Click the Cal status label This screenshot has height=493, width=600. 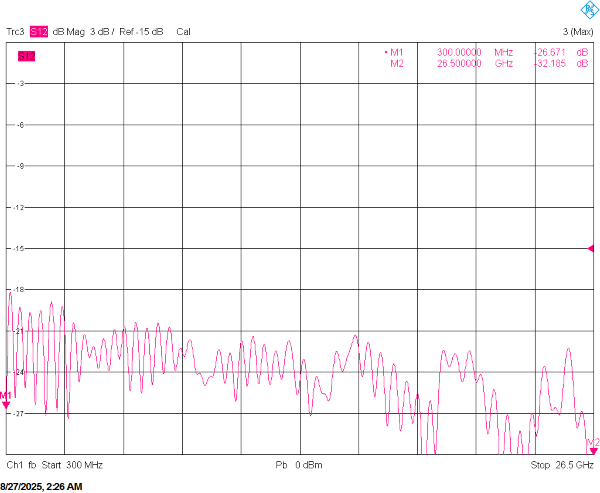[x=184, y=32]
